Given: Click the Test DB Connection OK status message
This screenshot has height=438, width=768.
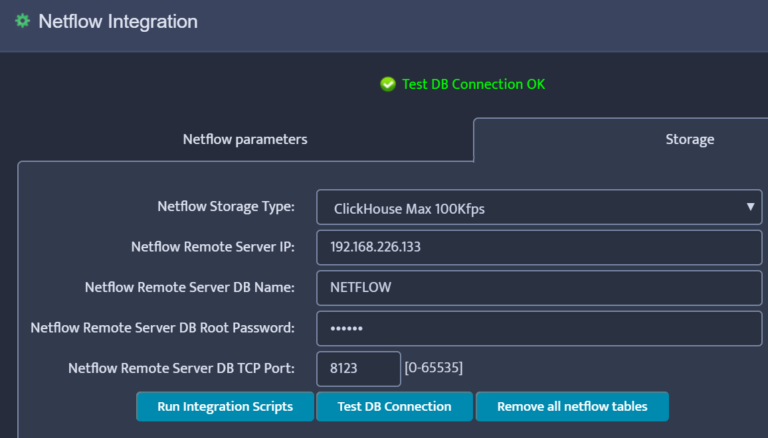Looking at the screenshot, I should click(x=473, y=85).
